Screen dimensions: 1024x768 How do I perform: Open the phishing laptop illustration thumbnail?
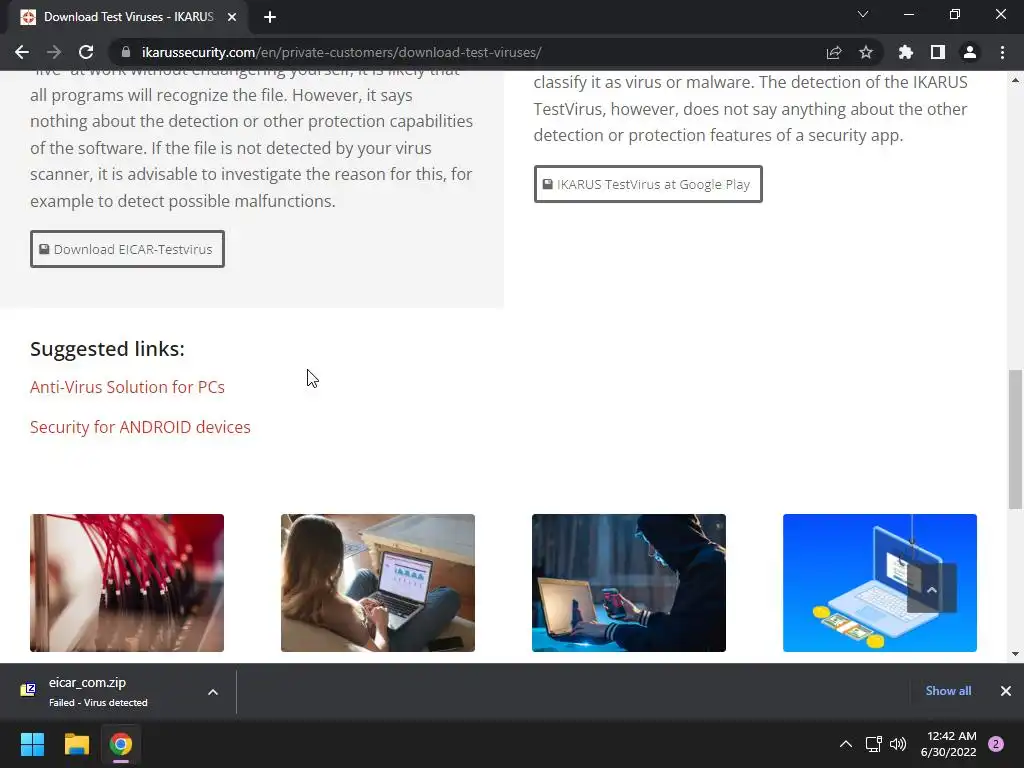coord(880,583)
